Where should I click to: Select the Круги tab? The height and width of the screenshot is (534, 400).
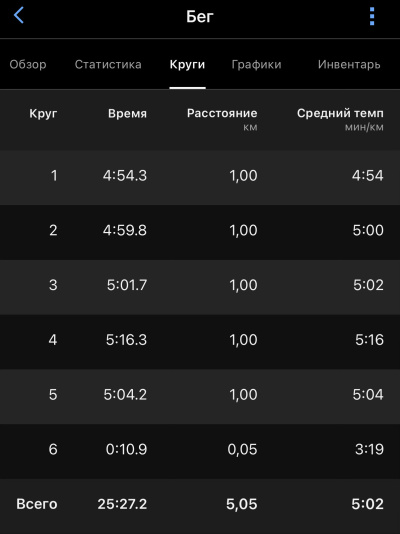(187, 64)
